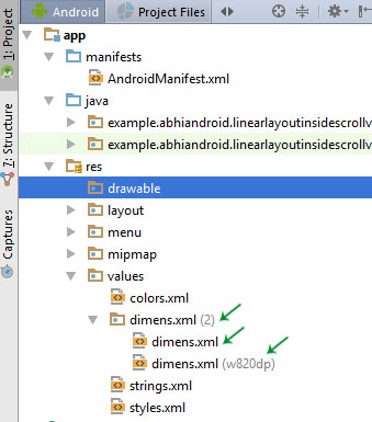372x422 pixels.
Task: Select the menu folder label
Action: [124, 232]
